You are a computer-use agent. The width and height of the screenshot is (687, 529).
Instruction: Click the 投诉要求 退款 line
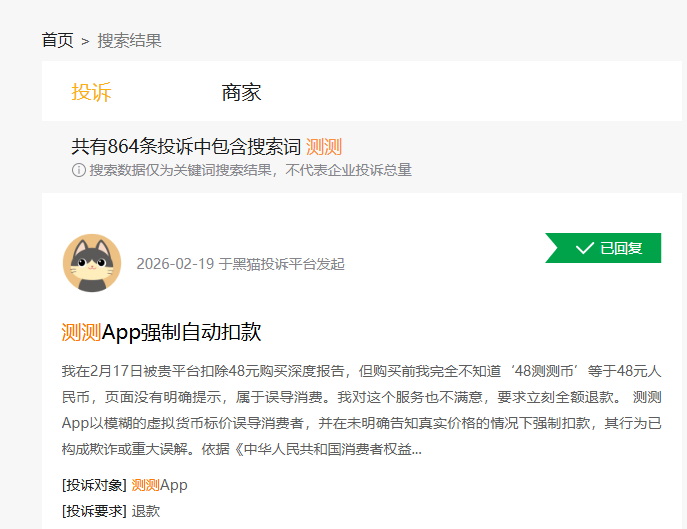tap(110, 511)
